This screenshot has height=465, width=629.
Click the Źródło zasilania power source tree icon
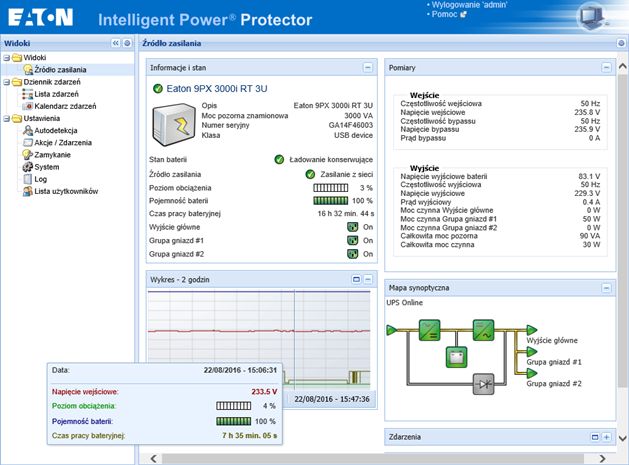pyautogui.click(x=28, y=70)
